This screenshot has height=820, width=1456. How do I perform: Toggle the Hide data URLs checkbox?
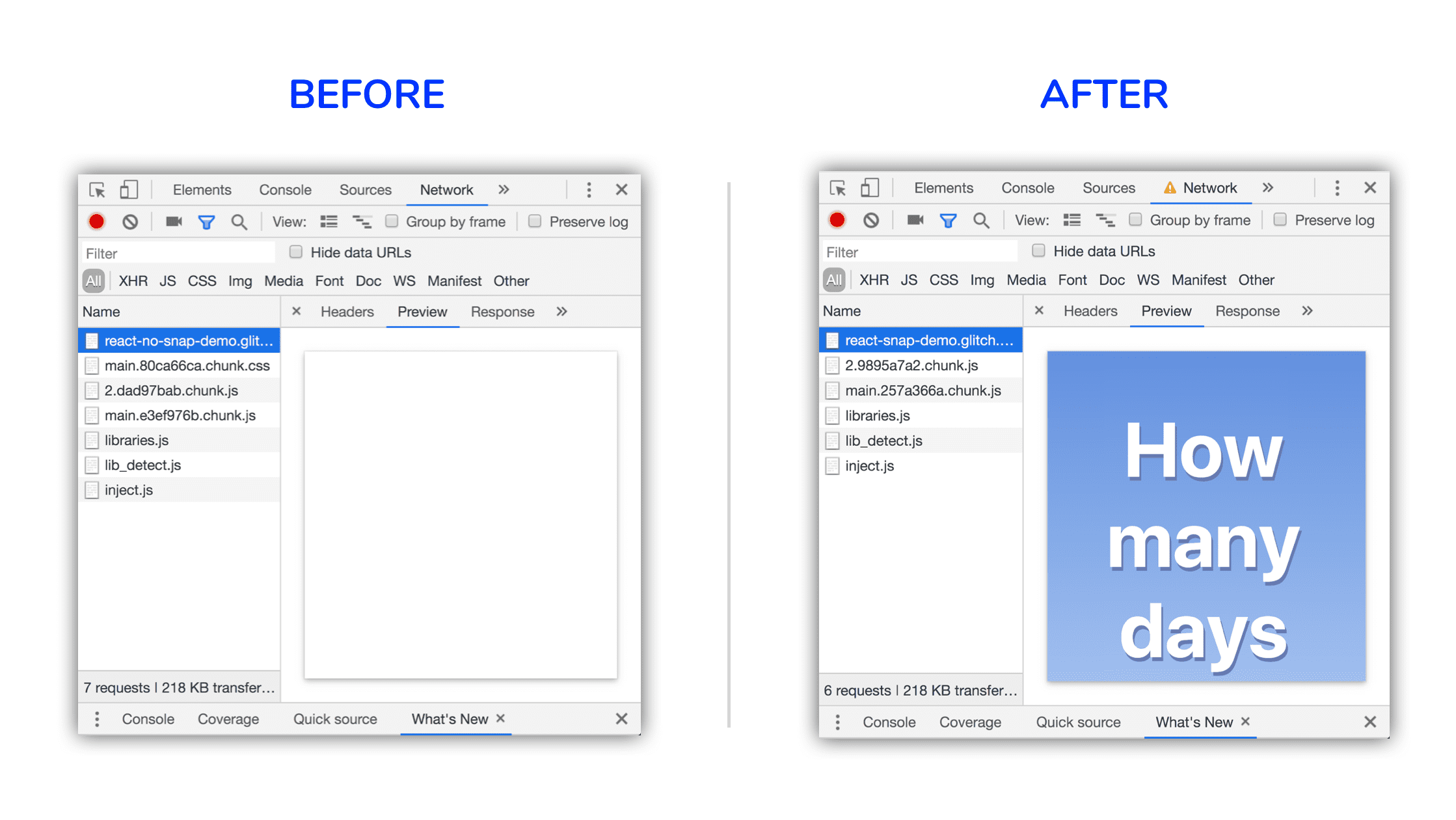point(294,252)
